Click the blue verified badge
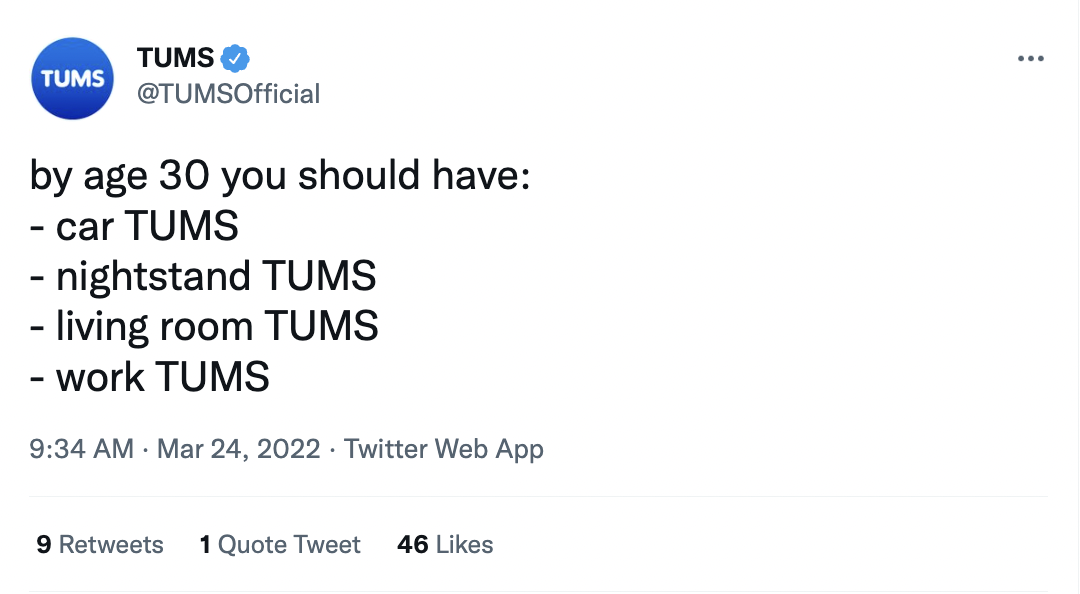Screen dimensions: 1080x594 tap(234, 59)
